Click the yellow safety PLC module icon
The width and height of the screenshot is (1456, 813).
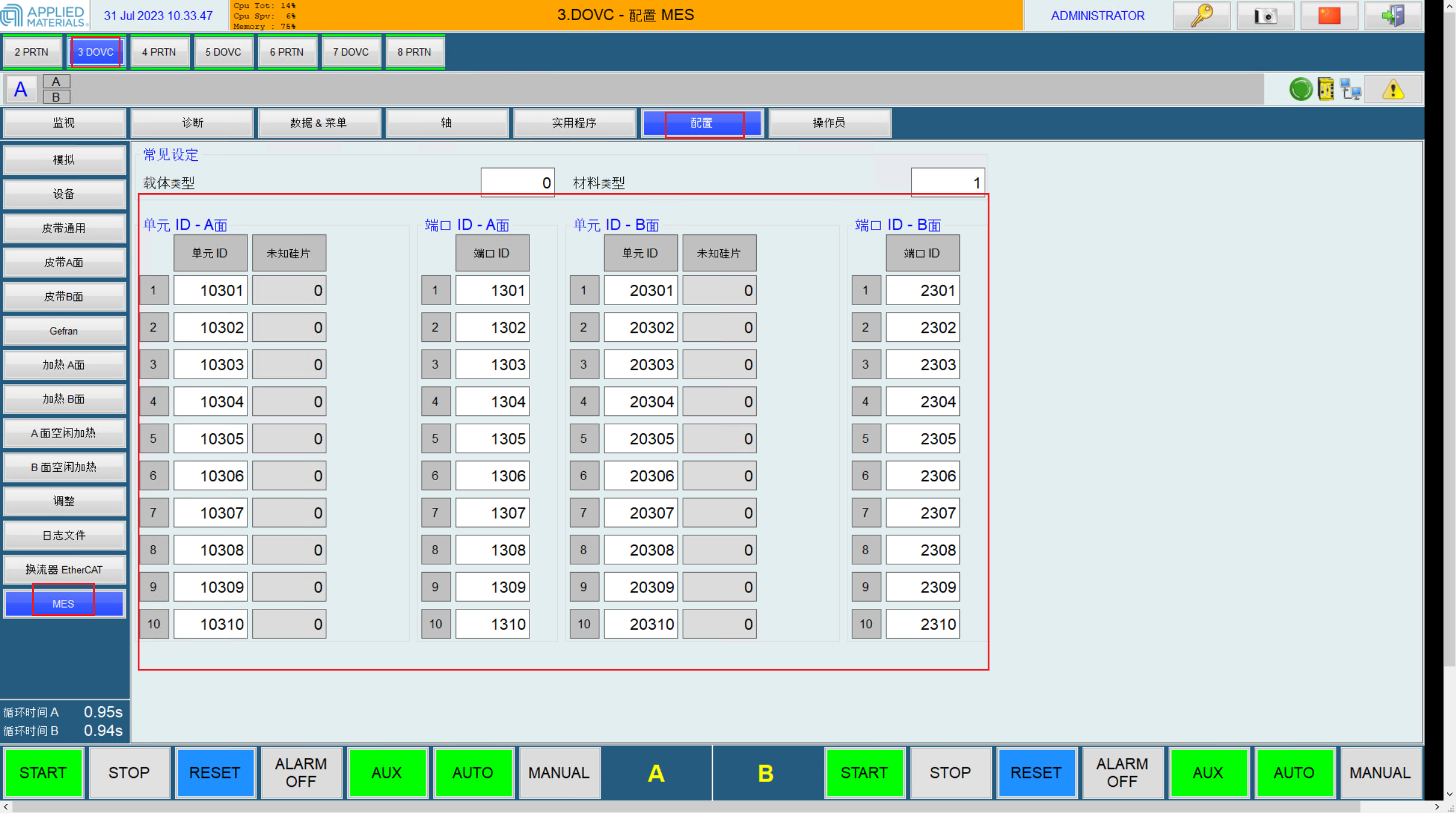(x=1325, y=90)
